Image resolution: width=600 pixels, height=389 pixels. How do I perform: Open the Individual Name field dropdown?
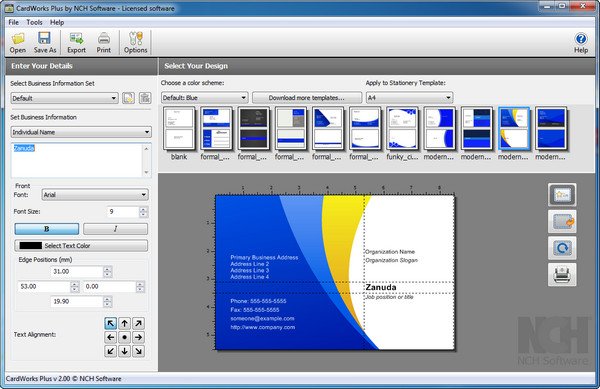81,132
